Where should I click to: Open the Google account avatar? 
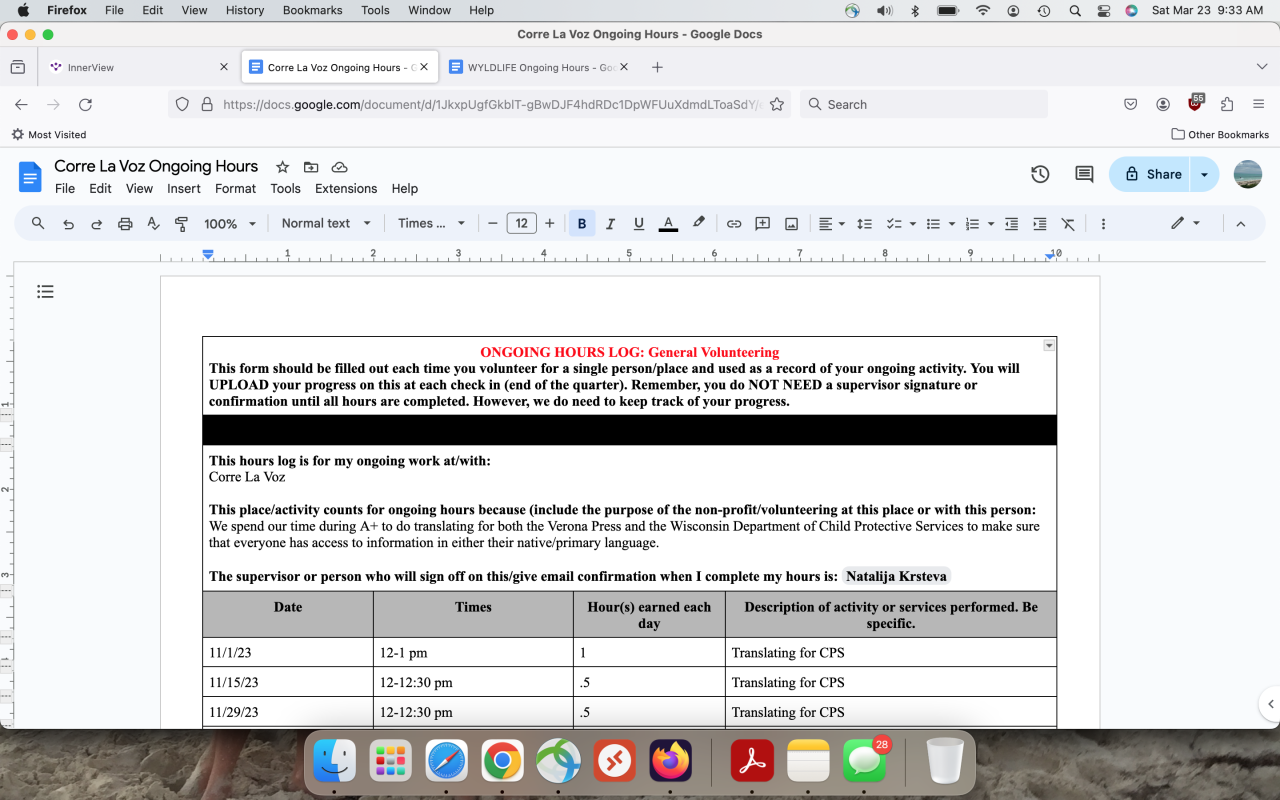1248,174
